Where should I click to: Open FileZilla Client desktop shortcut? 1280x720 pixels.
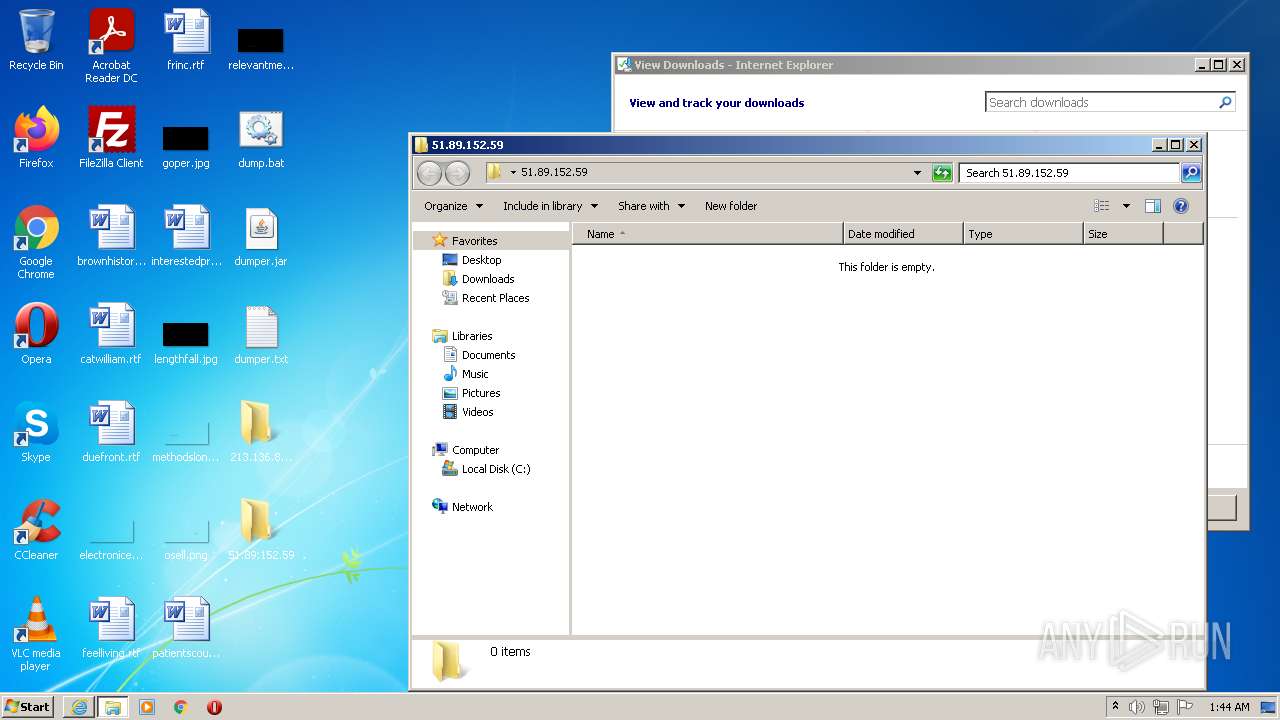pos(111,138)
